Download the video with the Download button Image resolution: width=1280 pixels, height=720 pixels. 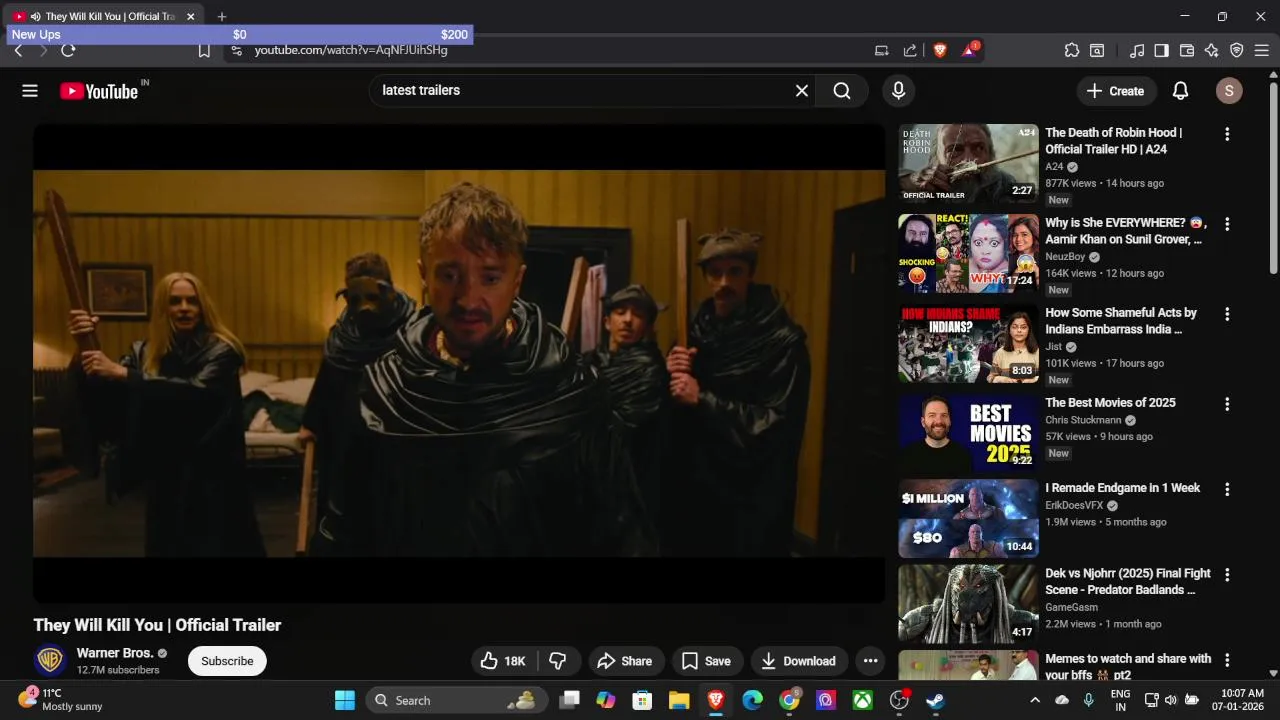(799, 661)
